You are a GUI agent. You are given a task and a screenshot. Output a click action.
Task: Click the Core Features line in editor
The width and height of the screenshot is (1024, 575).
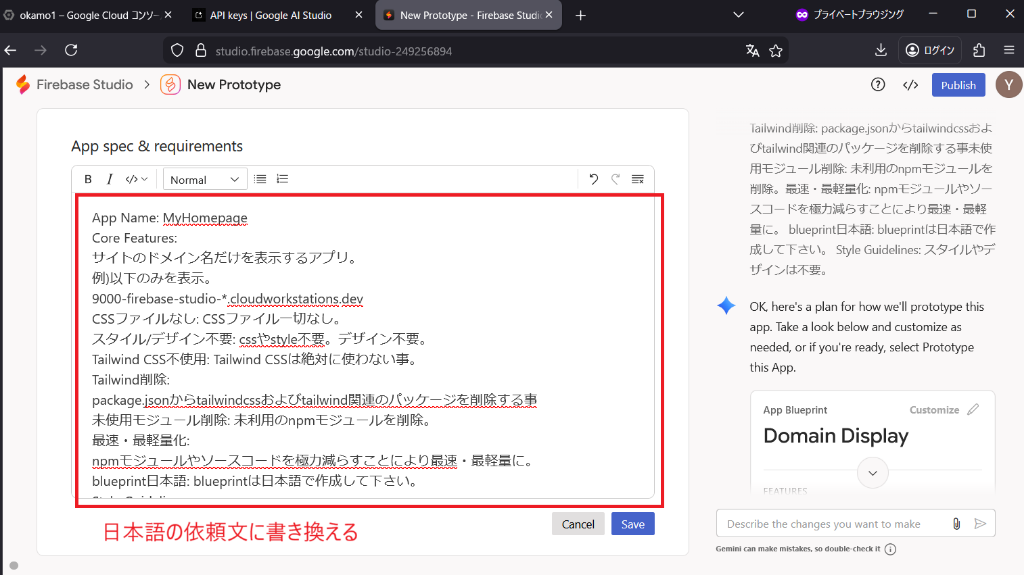[135, 238]
